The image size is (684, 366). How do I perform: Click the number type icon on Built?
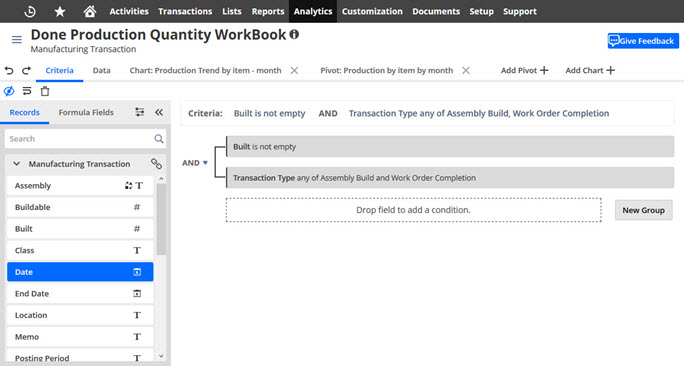(x=137, y=229)
